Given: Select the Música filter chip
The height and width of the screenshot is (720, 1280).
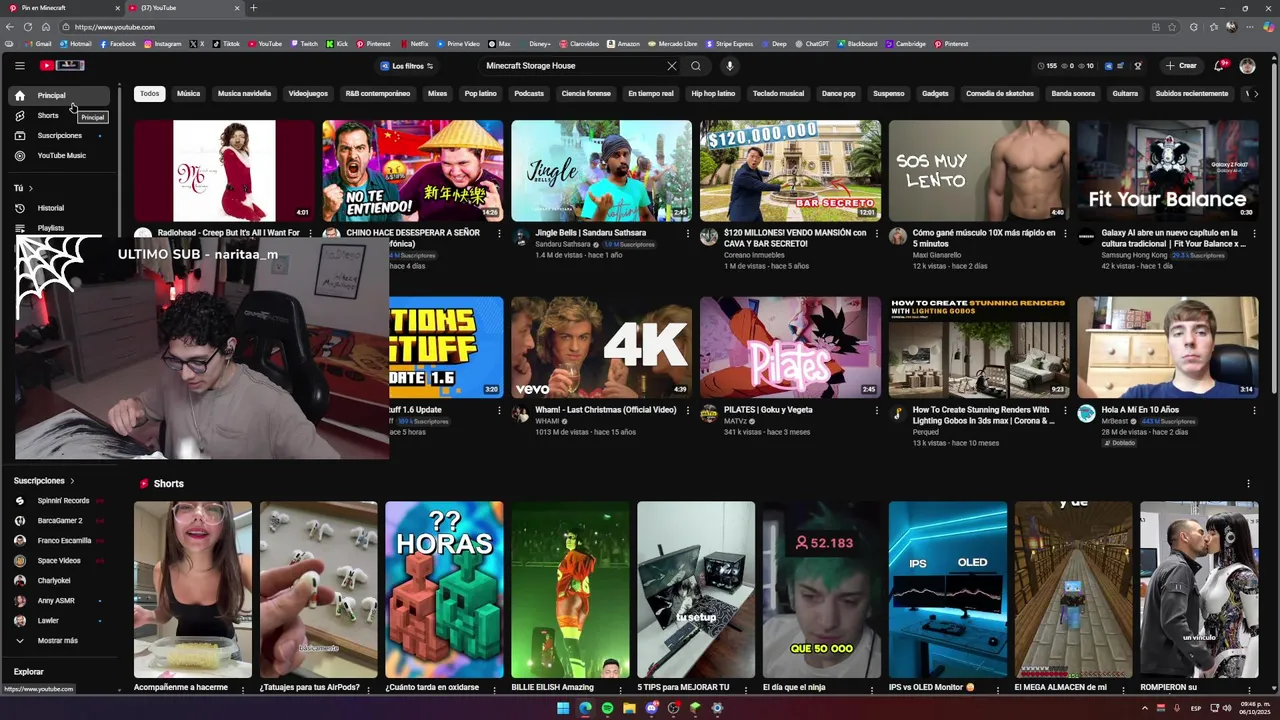Looking at the screenshot, I should click(x=189, y=94).
